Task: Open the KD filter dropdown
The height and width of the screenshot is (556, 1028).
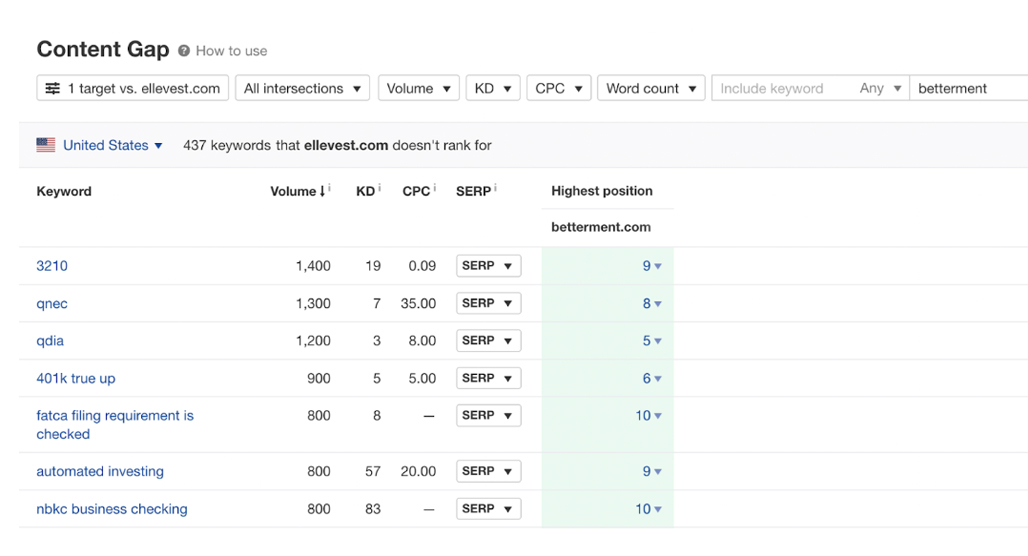Action: pyautogui.click(x=493, y=88)
